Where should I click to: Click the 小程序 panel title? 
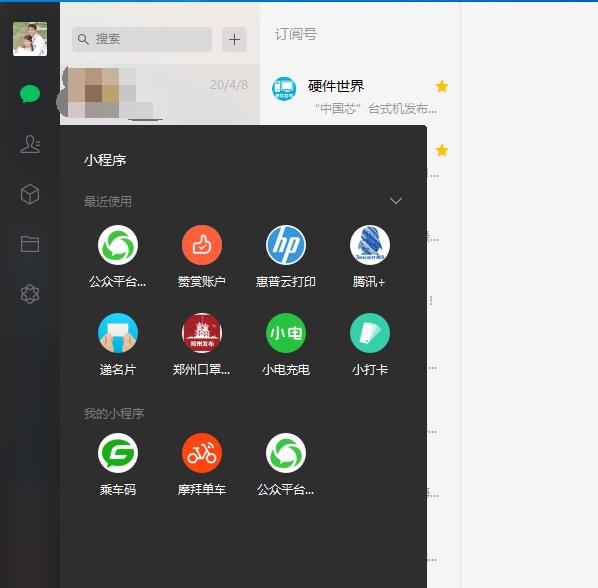(105, 160)
